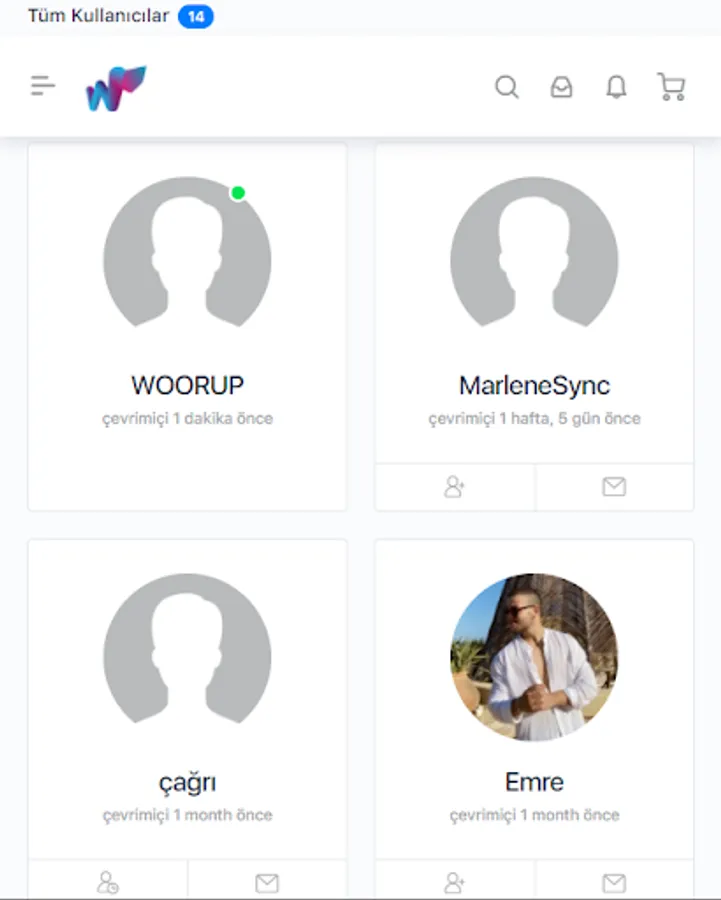Open the search magnifier icon
721x900 pixels.
[x=507, y=87]
